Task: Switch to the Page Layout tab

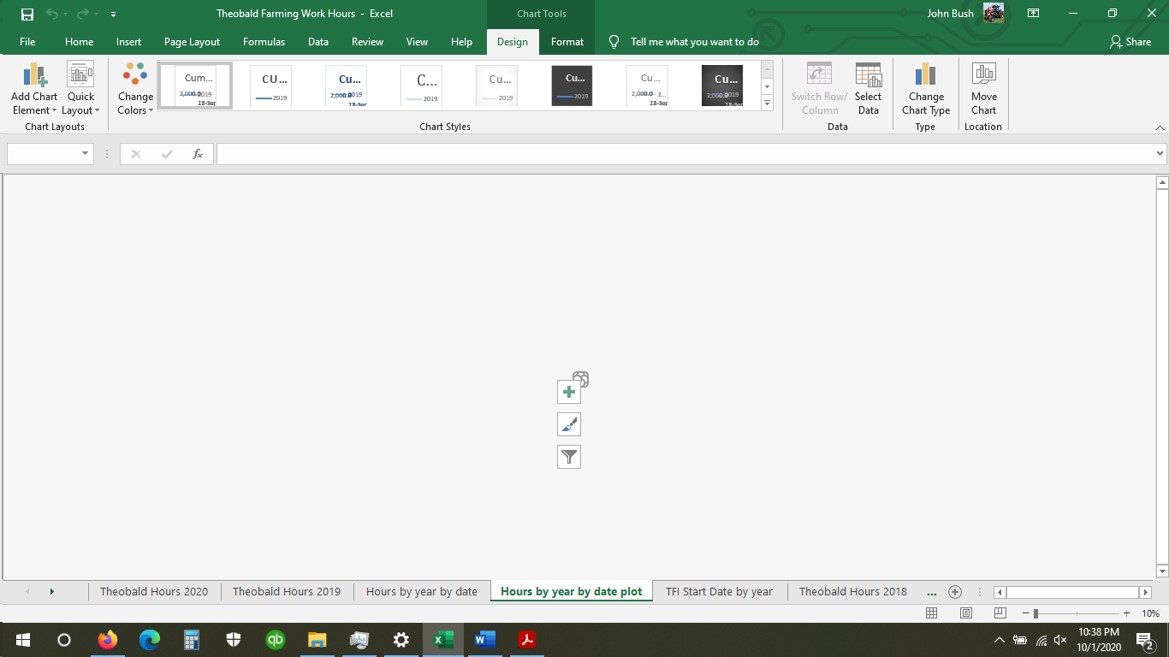Action: click(192, 42)
